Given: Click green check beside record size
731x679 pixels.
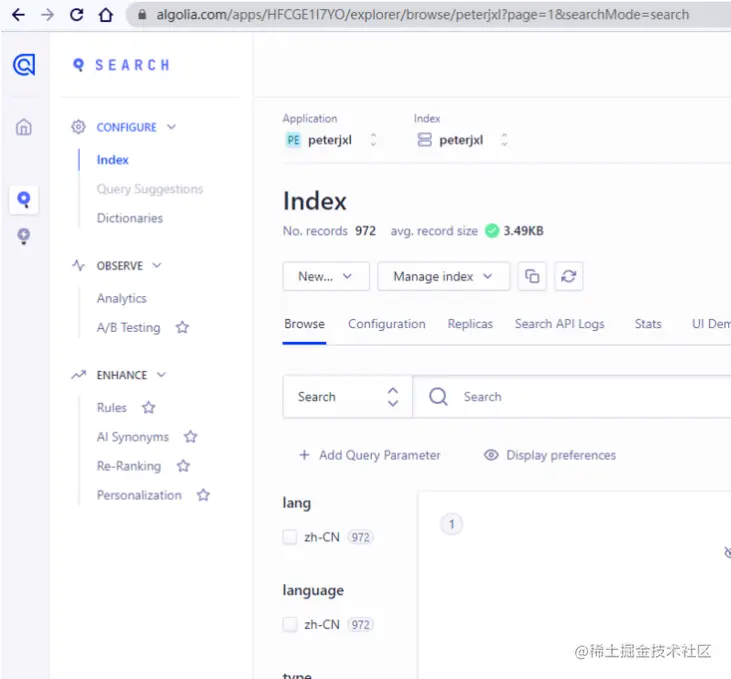Looking at the screenshot, I should point(492,230).
